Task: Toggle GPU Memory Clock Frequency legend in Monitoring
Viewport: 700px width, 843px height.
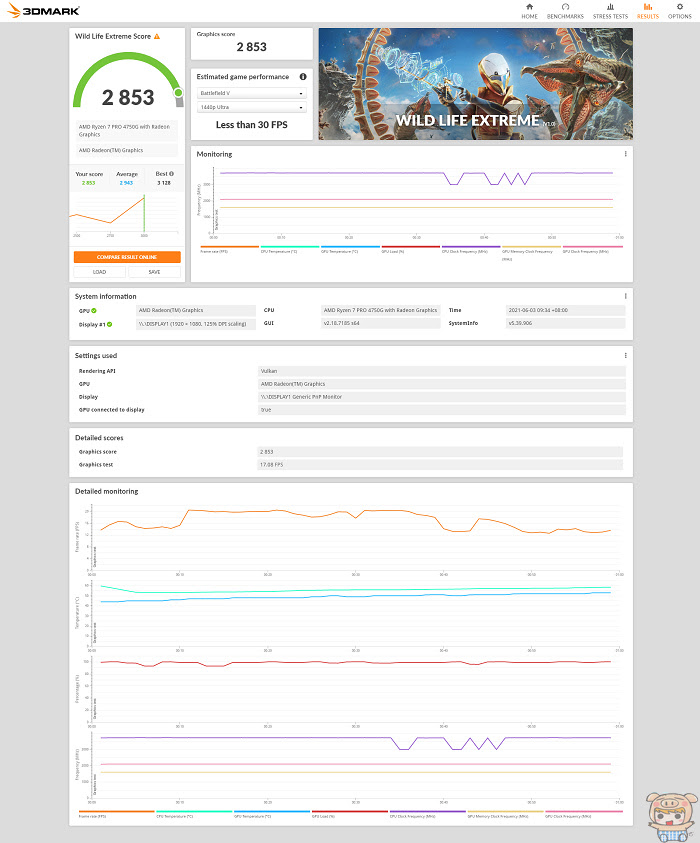Action: 531,253
